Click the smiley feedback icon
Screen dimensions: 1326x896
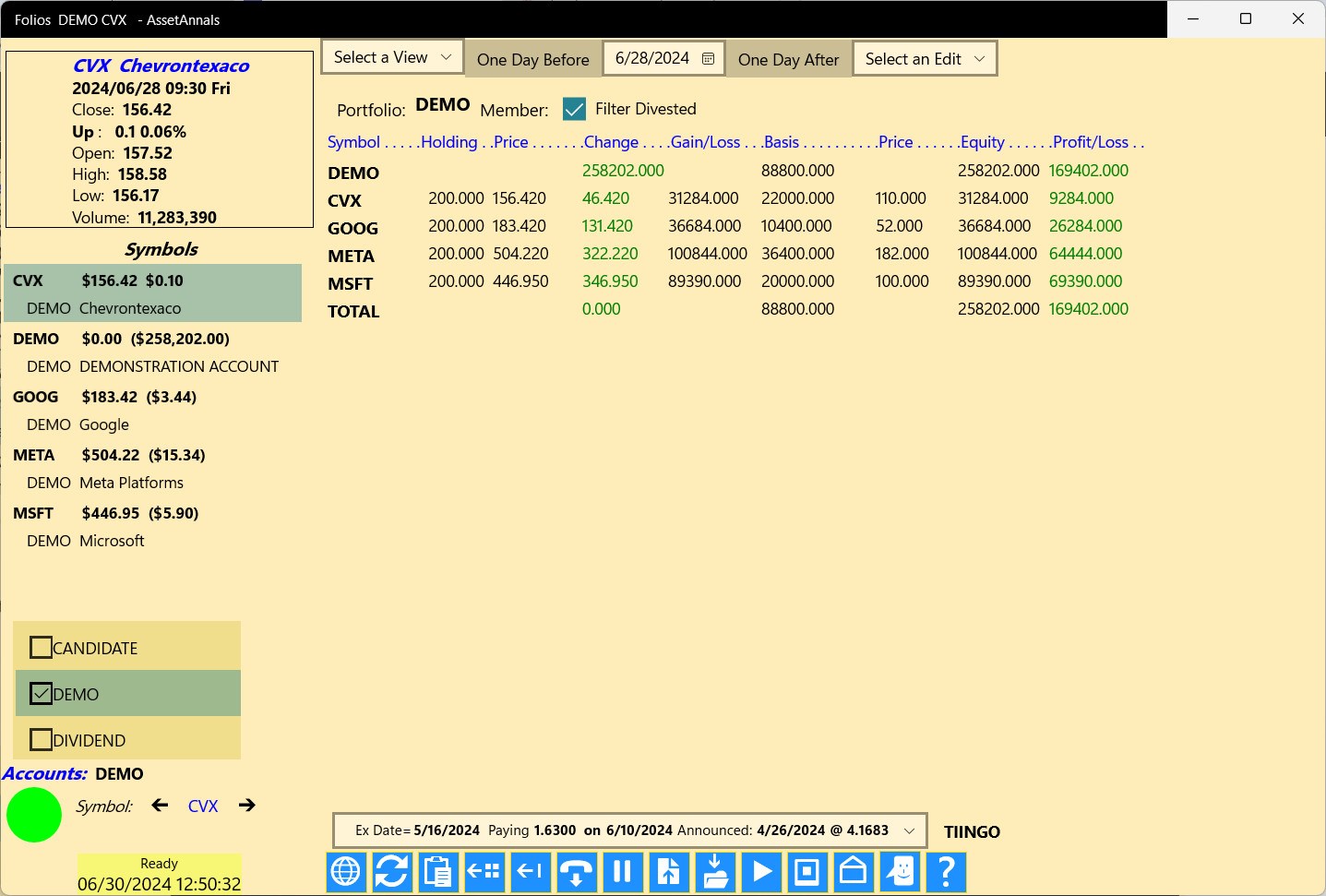point(900,872)
